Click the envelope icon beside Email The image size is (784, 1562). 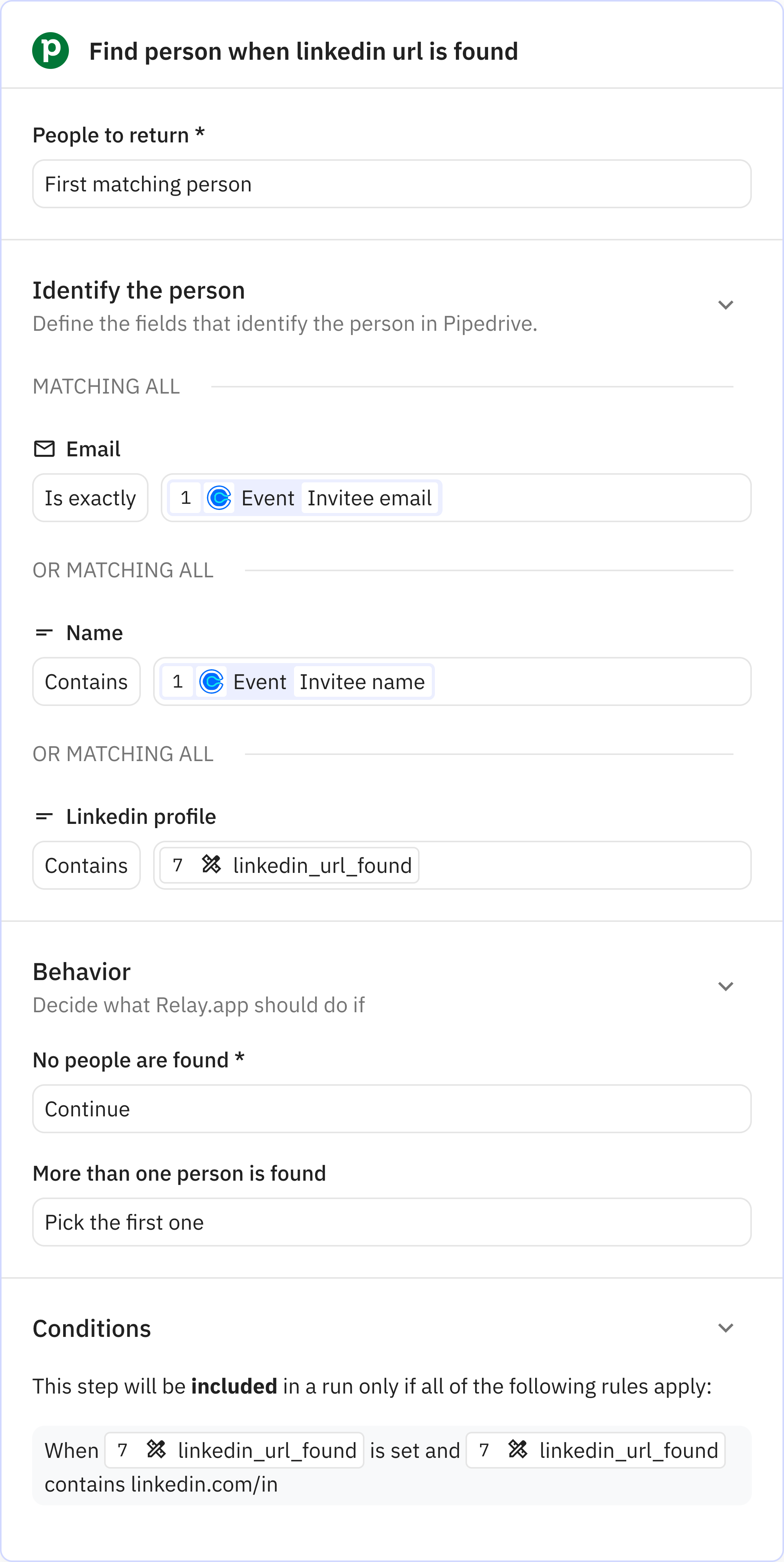pos(44,449)
